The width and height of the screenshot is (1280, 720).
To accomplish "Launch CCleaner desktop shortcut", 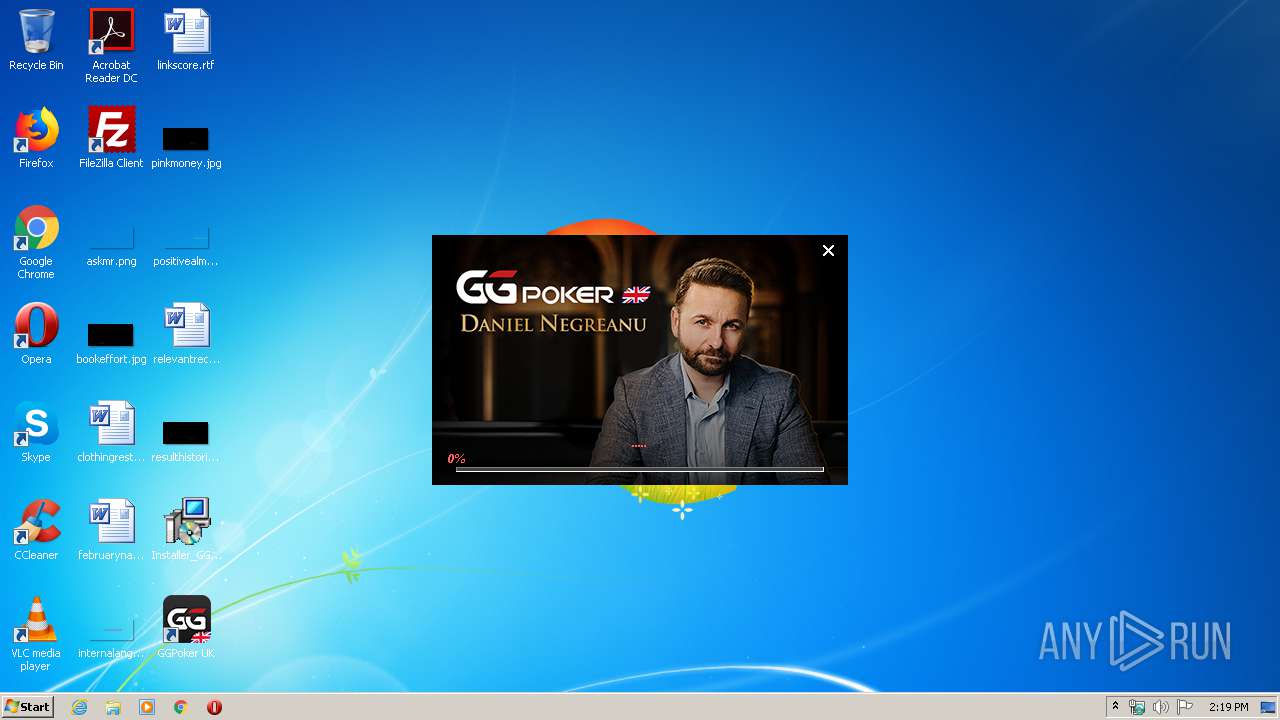I will tap(36, 530).
